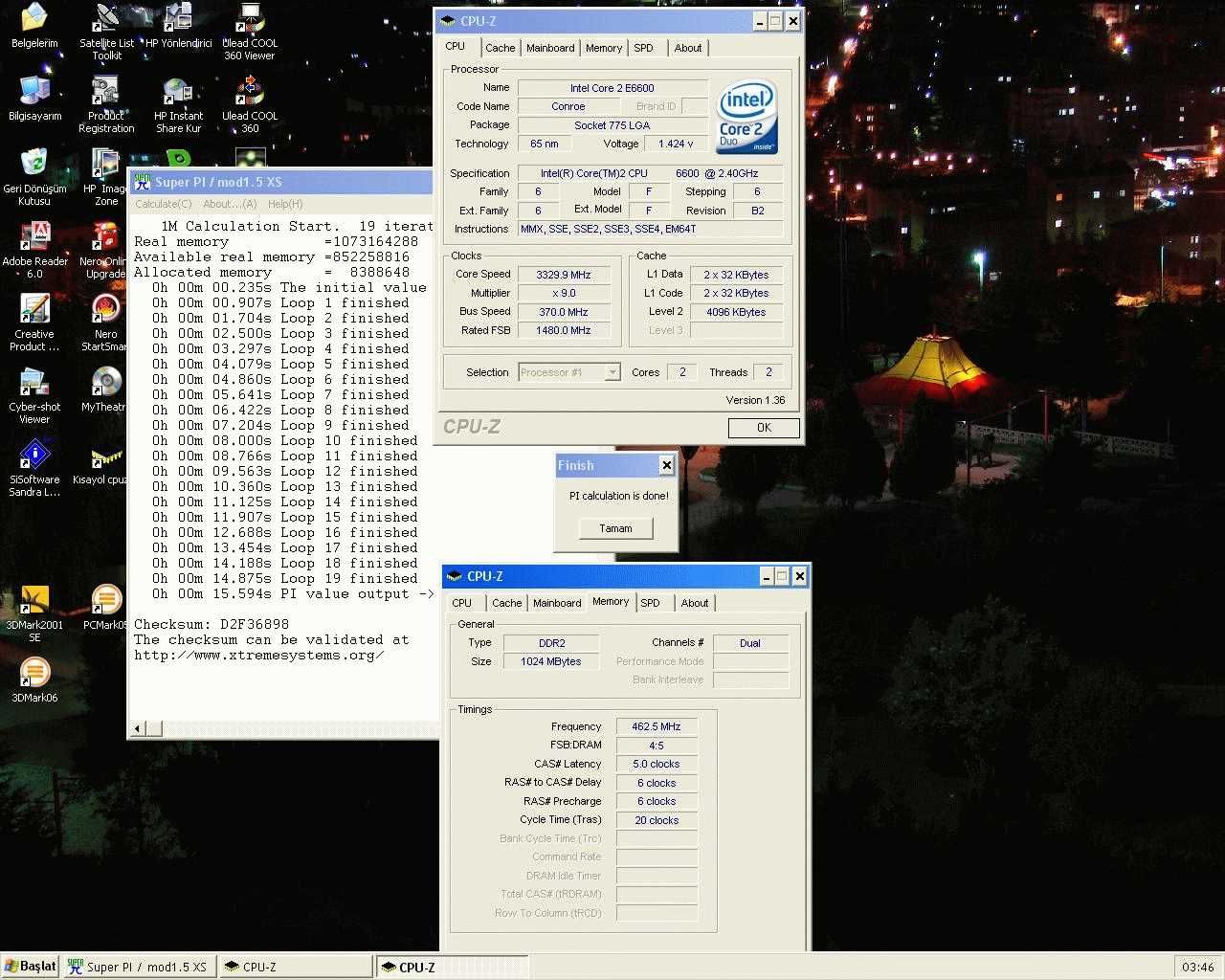Click Level 2 cache value 4096 KBytes
The height and width of the screenshot is (980, 1225).
pyautogui.click(x=736, y=312)
